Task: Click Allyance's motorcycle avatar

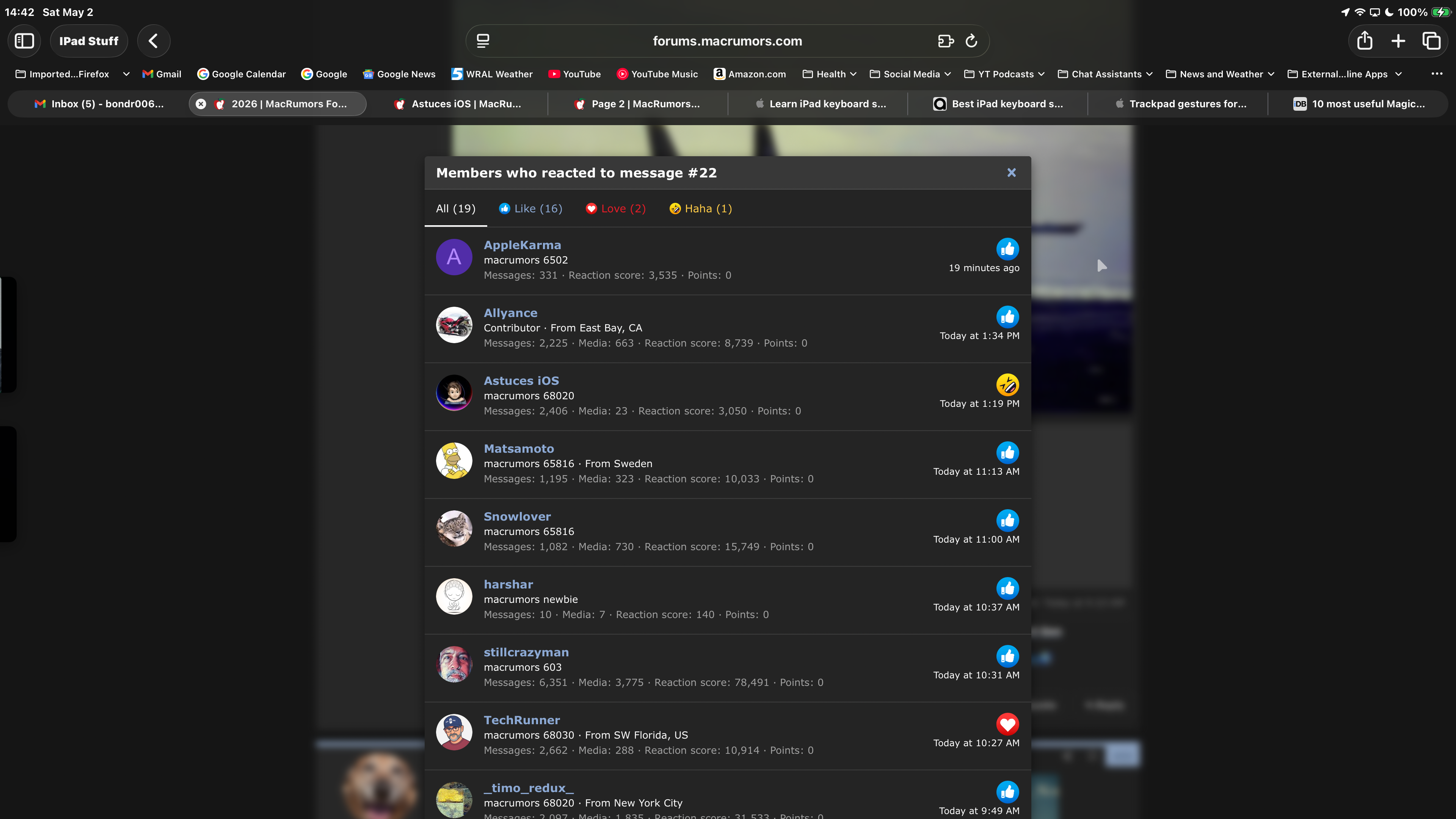Action: tap(454, 325)
